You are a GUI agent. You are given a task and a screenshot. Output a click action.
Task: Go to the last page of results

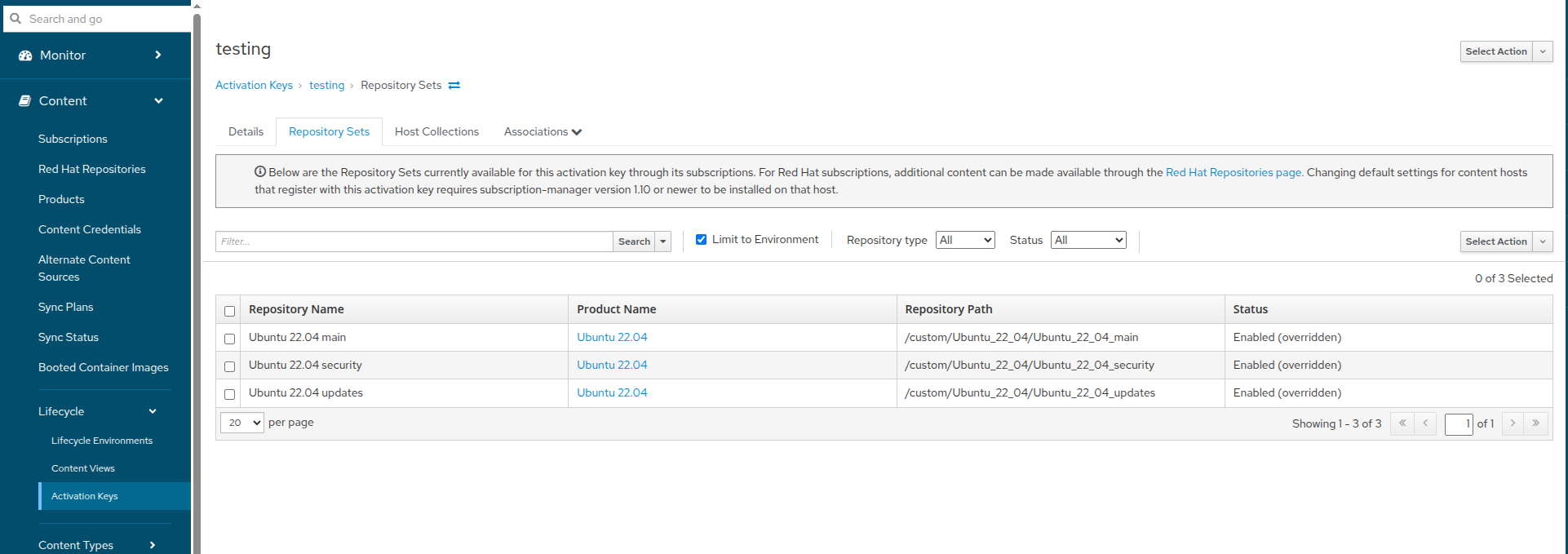tap(1535, 423)
